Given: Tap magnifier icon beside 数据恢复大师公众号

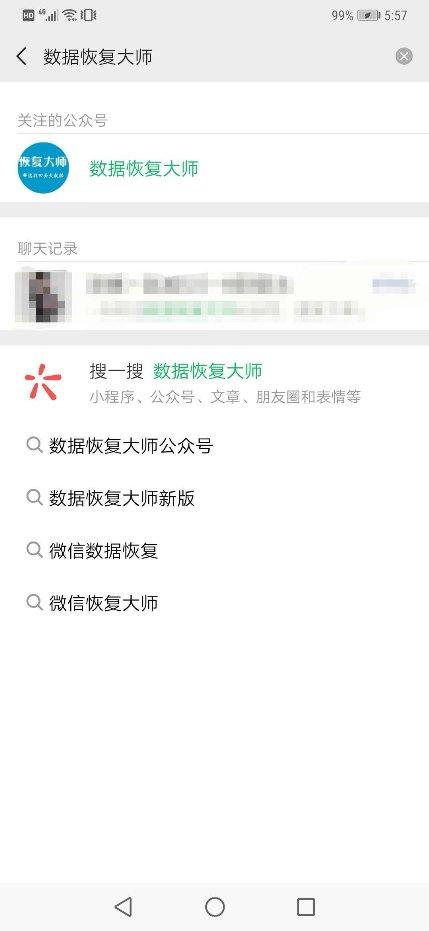Looking at the screenshot, I should click(34, 445).
